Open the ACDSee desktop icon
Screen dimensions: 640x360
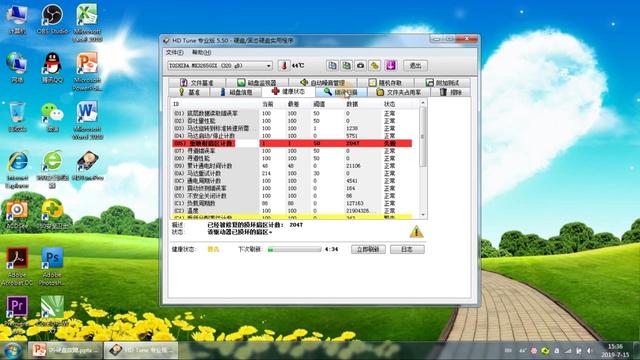[17, 214]
